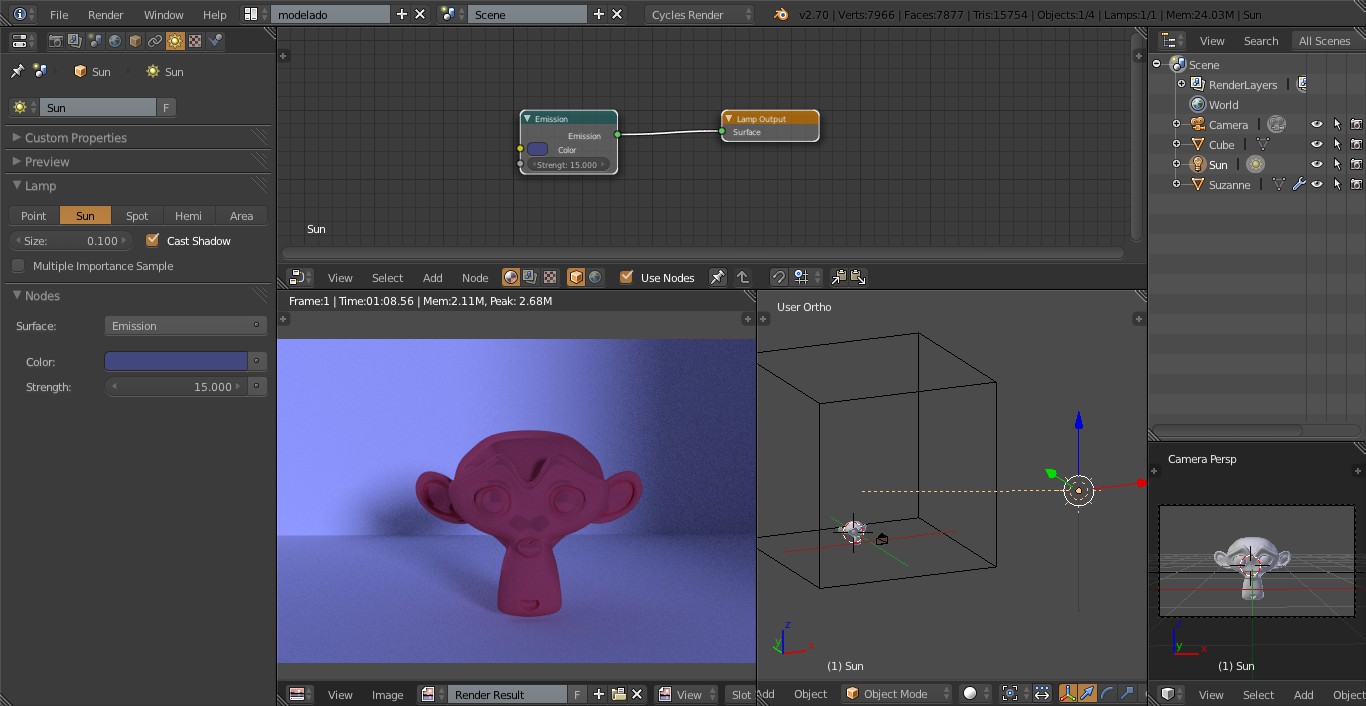Toggle the Use Nodes checkbox
This screenshot has width=1366, height=706.
pyautogui.click(x=626, y=277)
